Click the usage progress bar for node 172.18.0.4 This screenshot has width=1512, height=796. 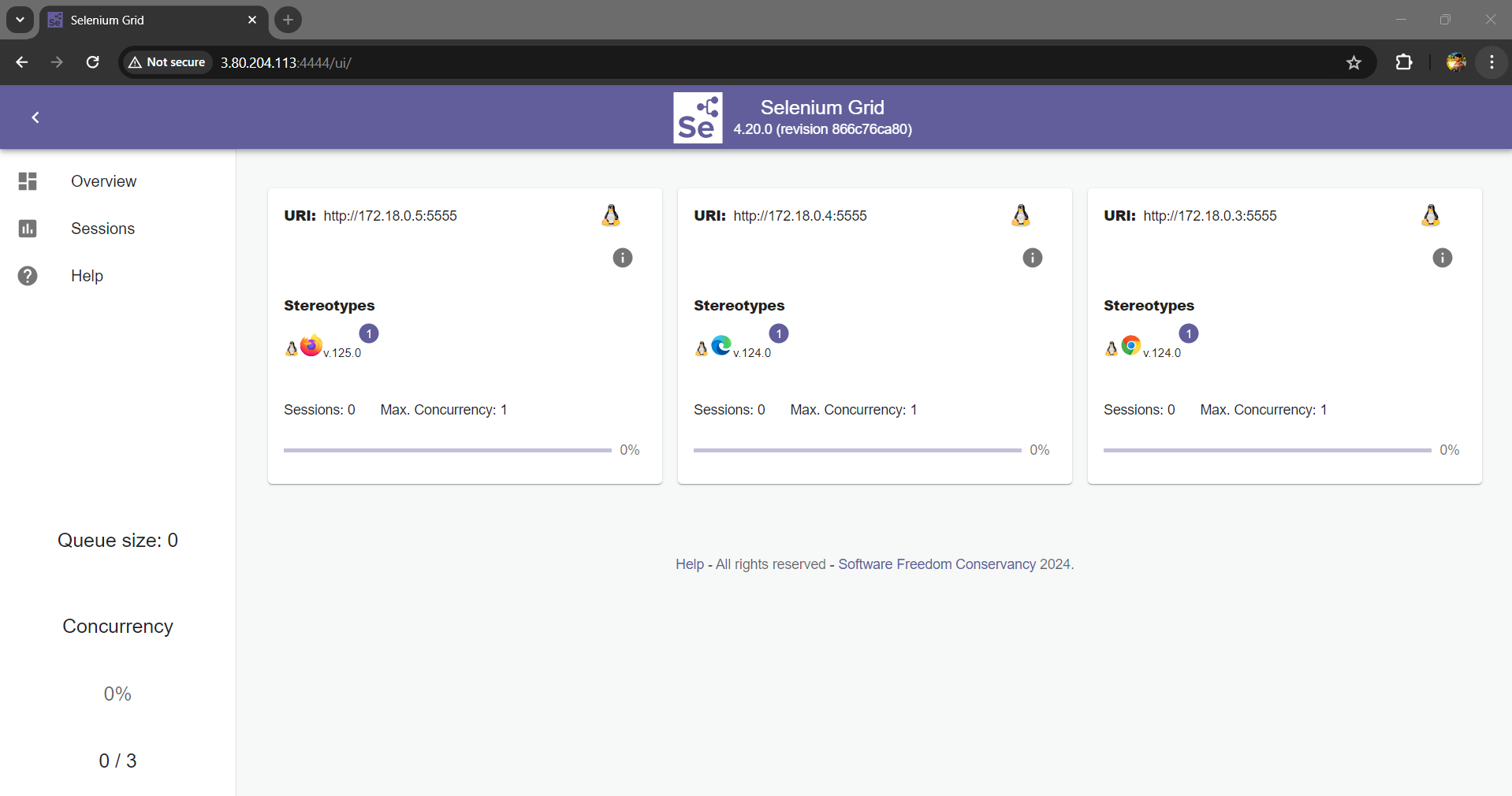[x=858, y=450]
